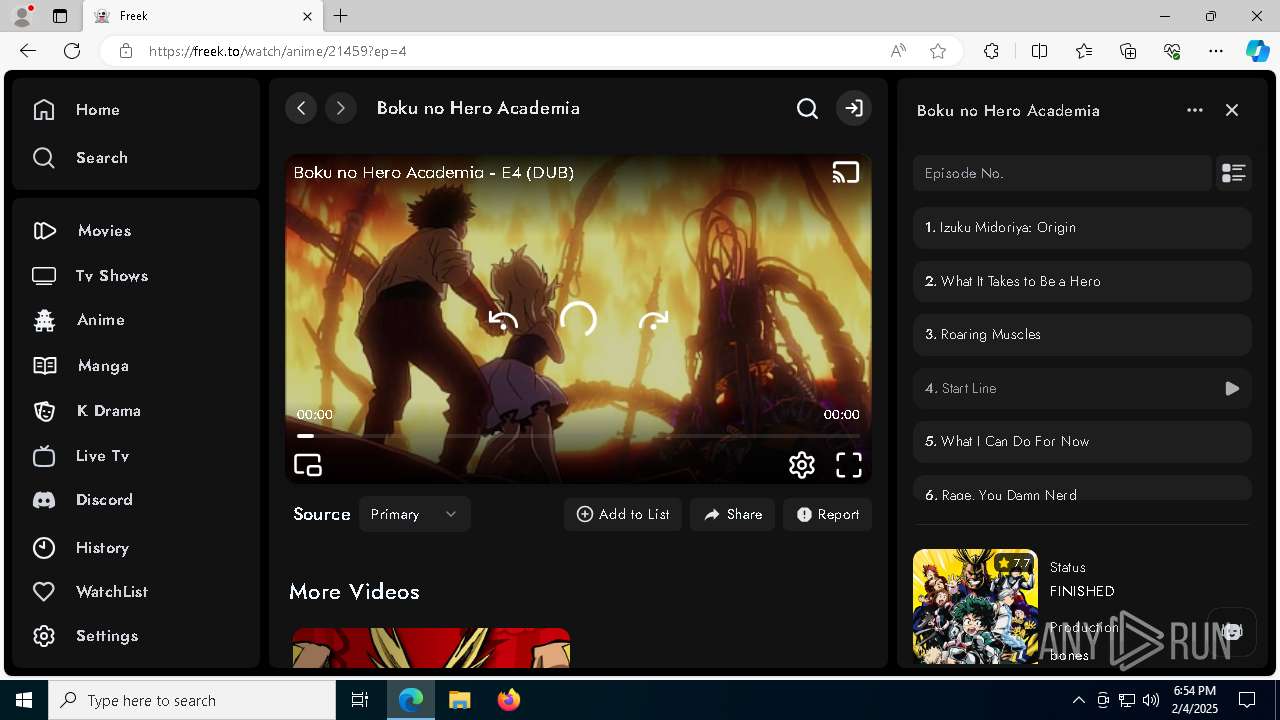Image resolution: width=1280 pixels, height=720 pixels.
Task: Open the volume control in system tray
Action: [x=1151, y=700]
